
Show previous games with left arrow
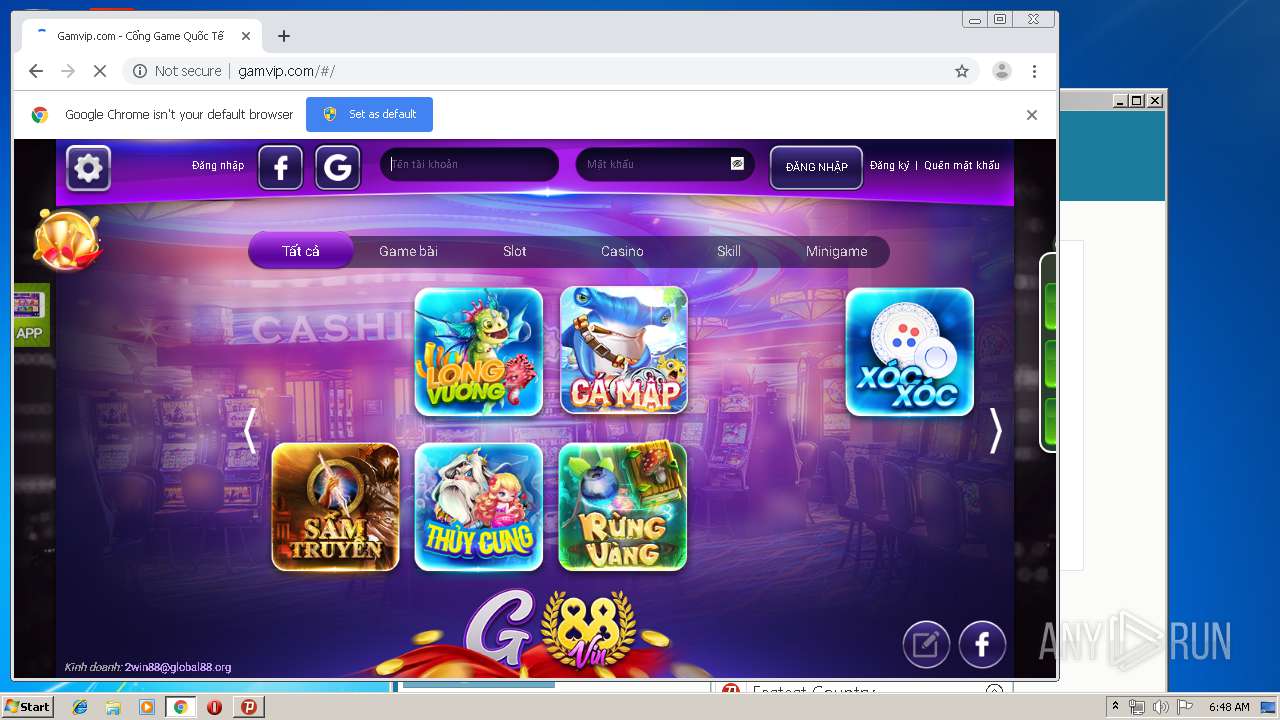tap(250, 431)
